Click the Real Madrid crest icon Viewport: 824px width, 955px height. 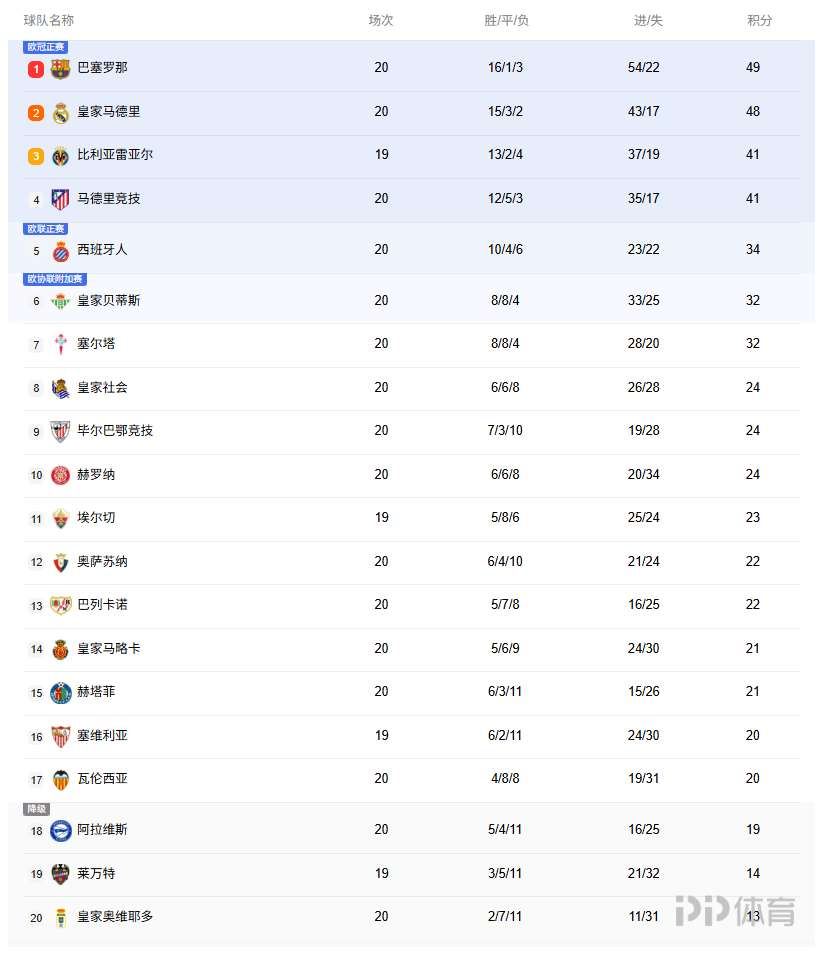coord(60,112)
